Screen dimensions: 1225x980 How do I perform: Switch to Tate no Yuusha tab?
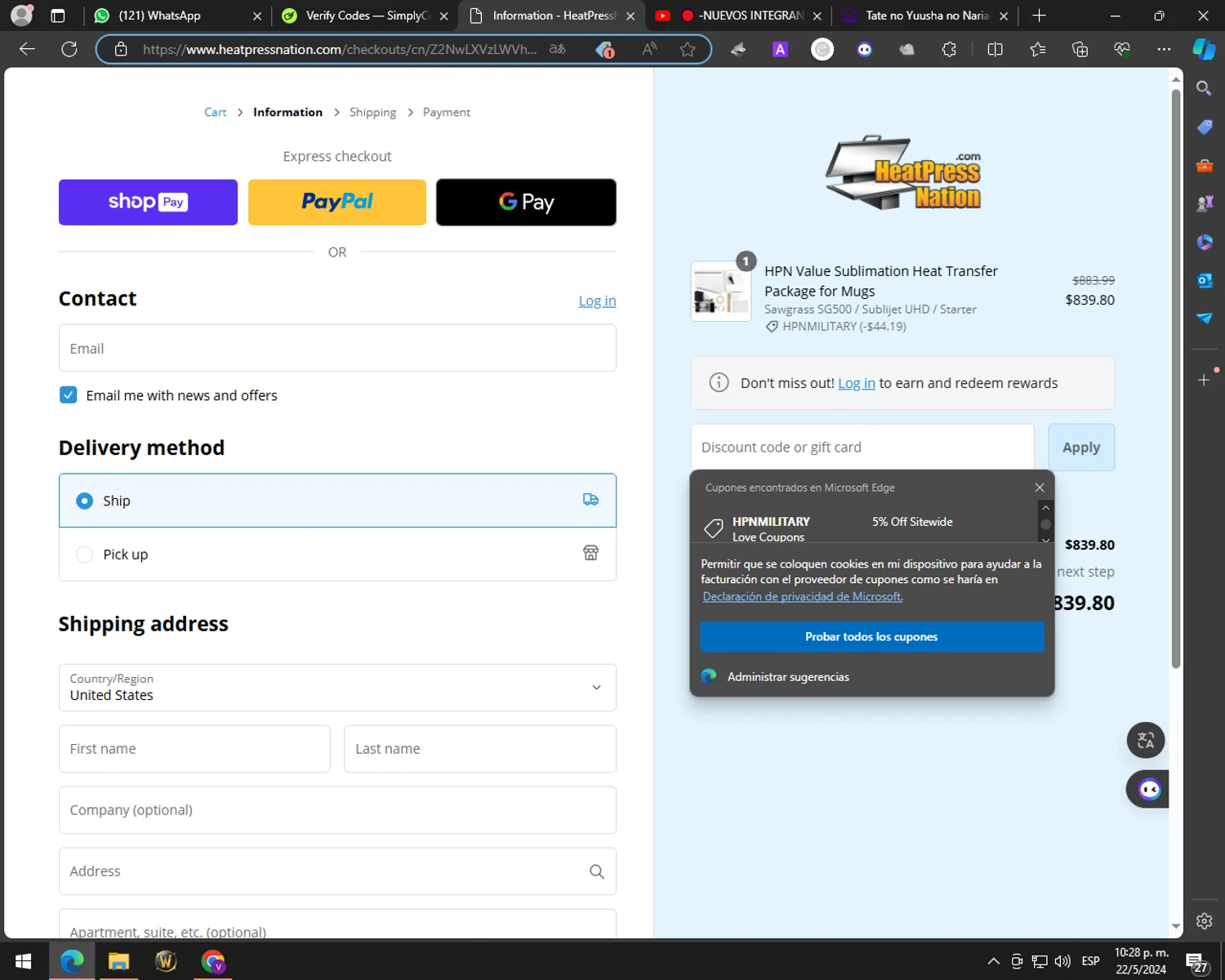pos(925,16)
